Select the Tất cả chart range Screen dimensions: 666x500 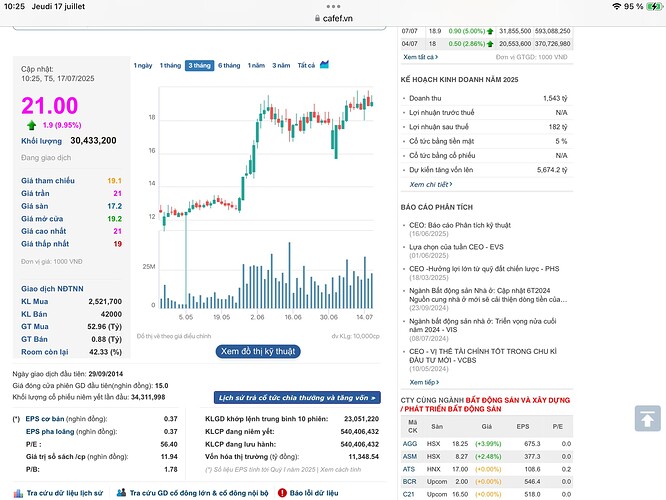pyautogui.click(x=306, y=65)
